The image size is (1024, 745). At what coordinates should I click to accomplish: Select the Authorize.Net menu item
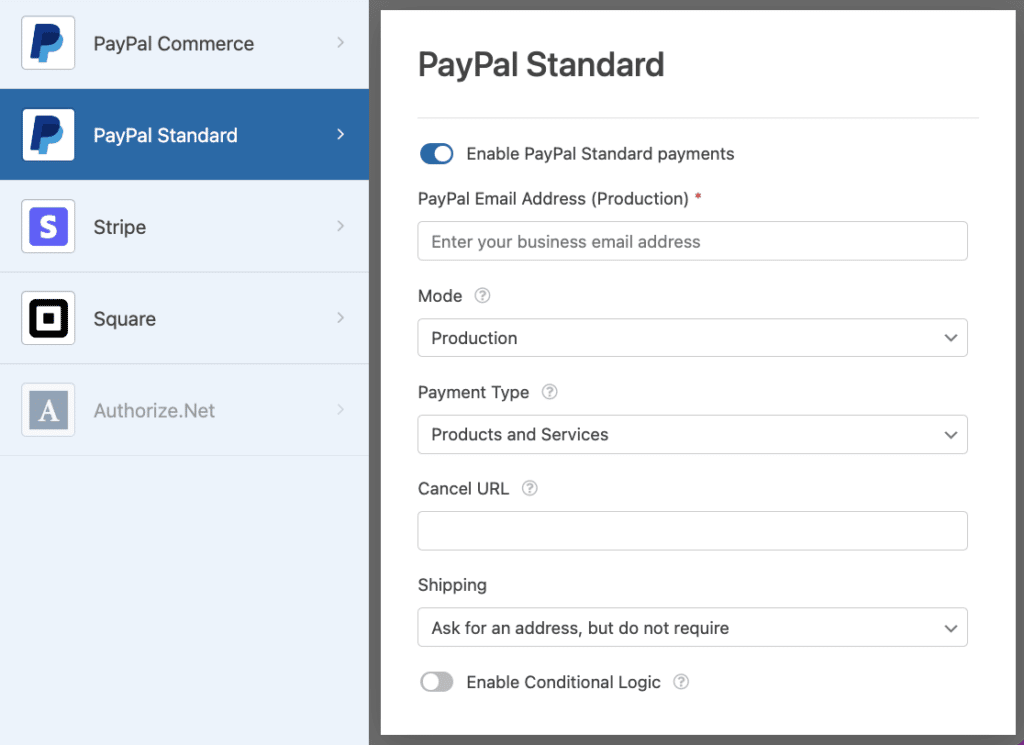click(184, 410)
